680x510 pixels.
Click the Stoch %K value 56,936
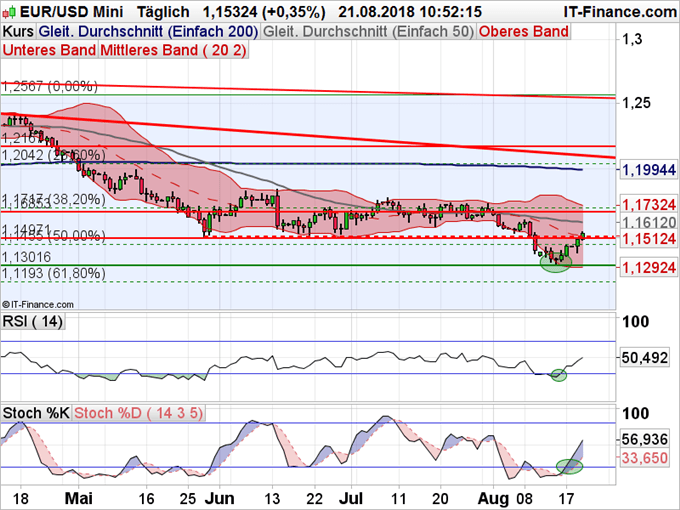(644, 440)
